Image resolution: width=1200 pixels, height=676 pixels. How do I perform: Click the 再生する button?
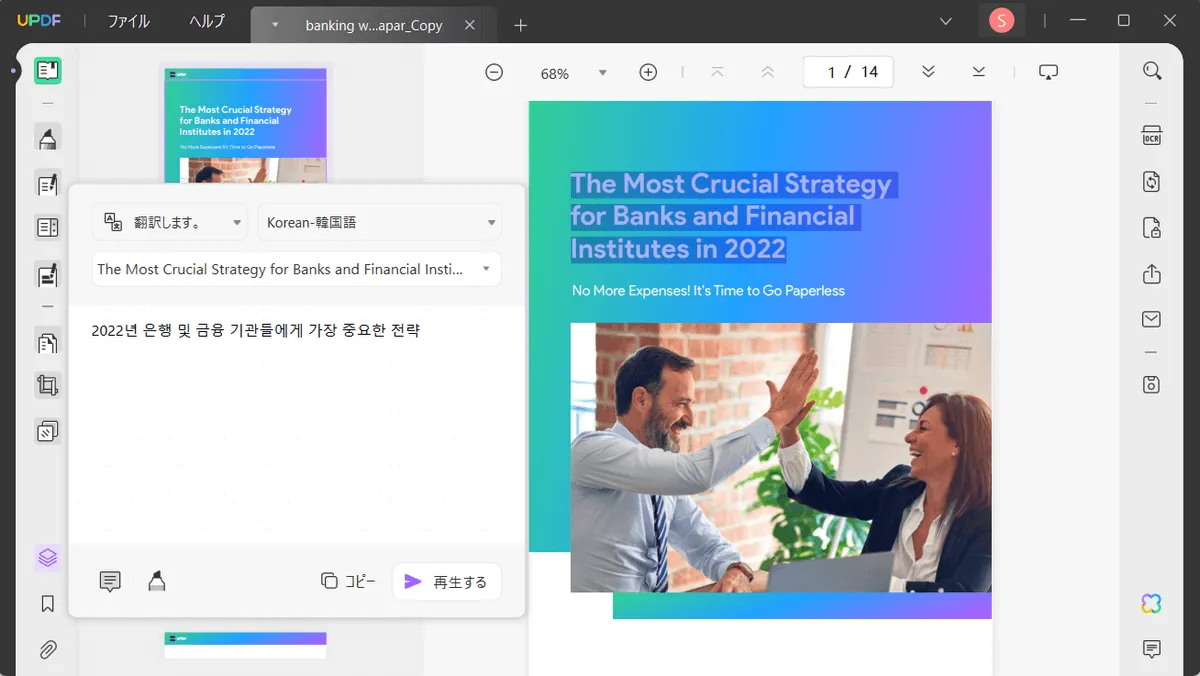[446, 581]
